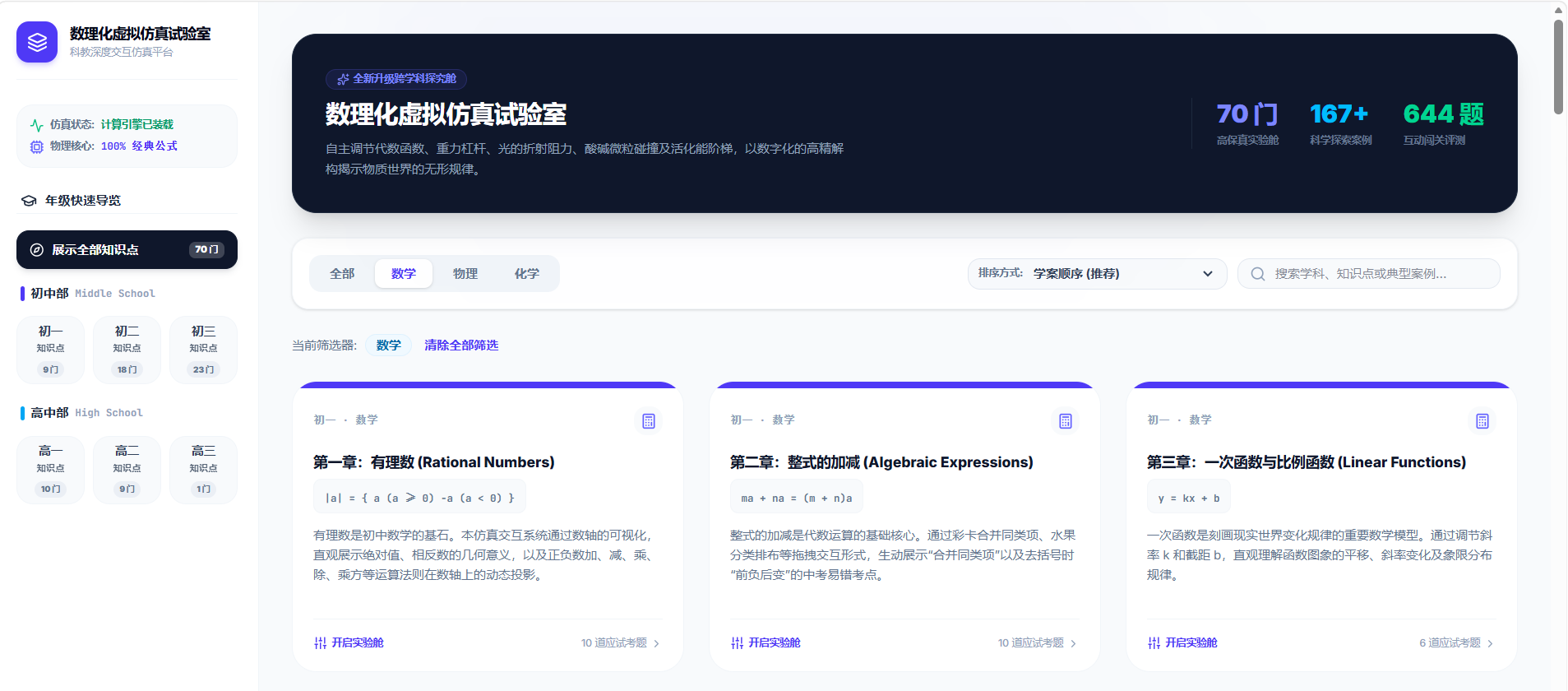
Task: Select the 高二 知识点 grade tile
Action: [127, 470]
